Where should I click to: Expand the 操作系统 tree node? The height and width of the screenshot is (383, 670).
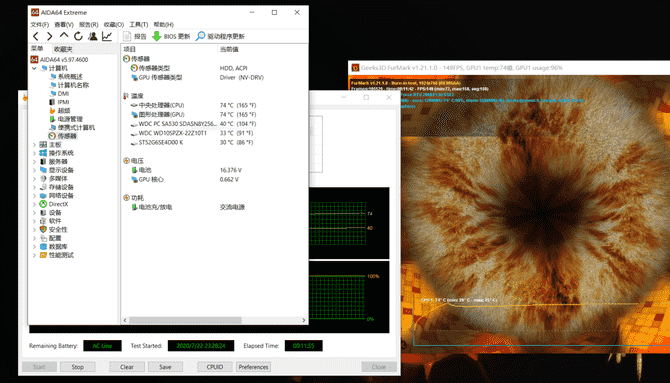pyautogui.click(x=35, y=153)
